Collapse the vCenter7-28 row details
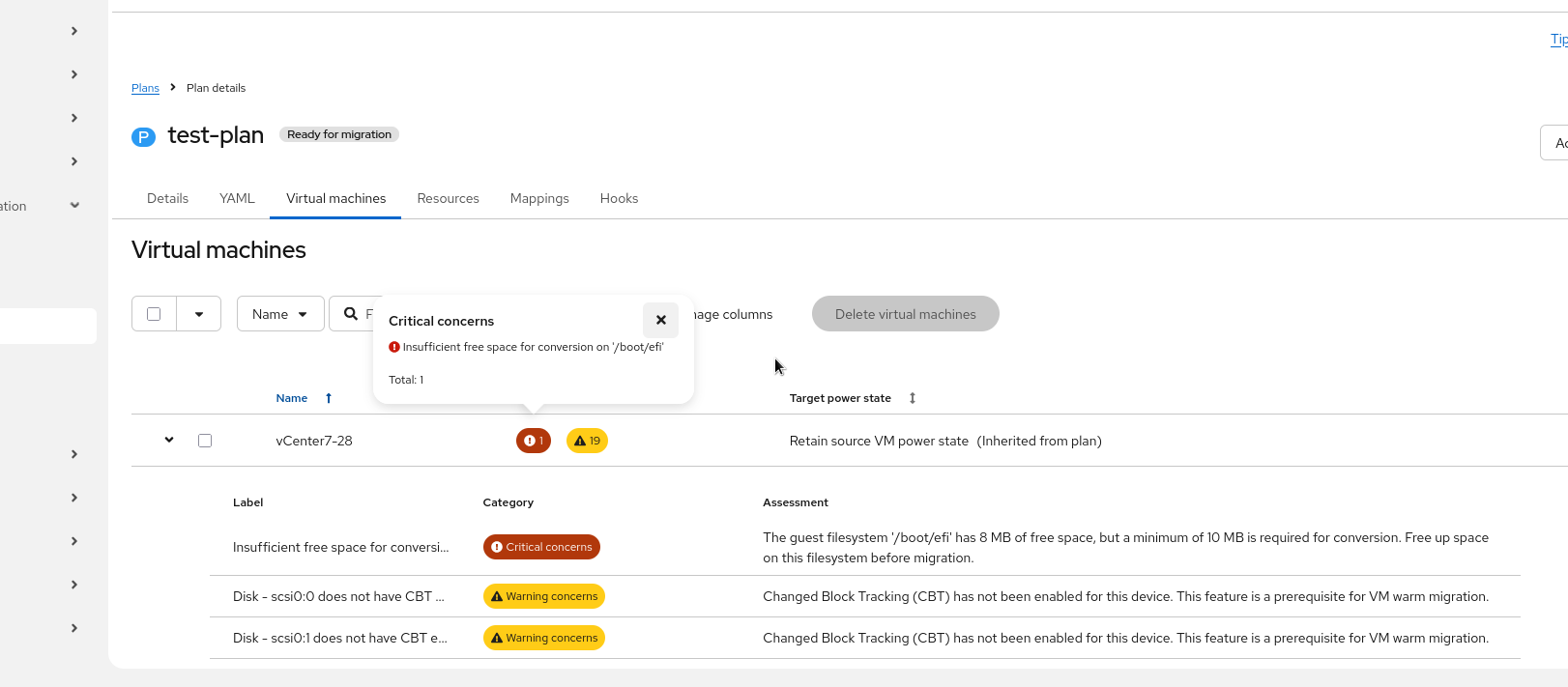Image resolution: width=1568 pixels, height=687 pixels. click(x=169, y=441)
